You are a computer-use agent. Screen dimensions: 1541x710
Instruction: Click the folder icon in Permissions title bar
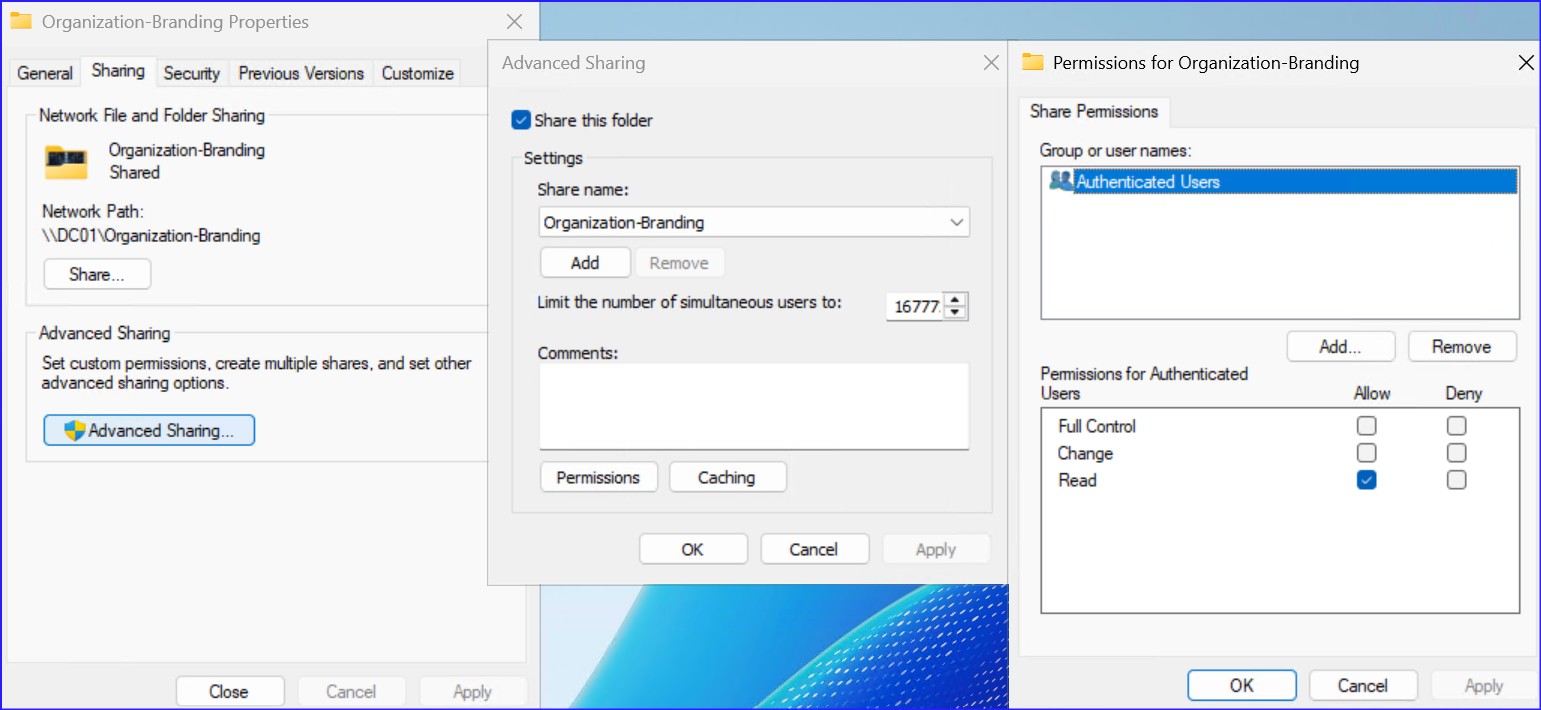coord(1031,62)
